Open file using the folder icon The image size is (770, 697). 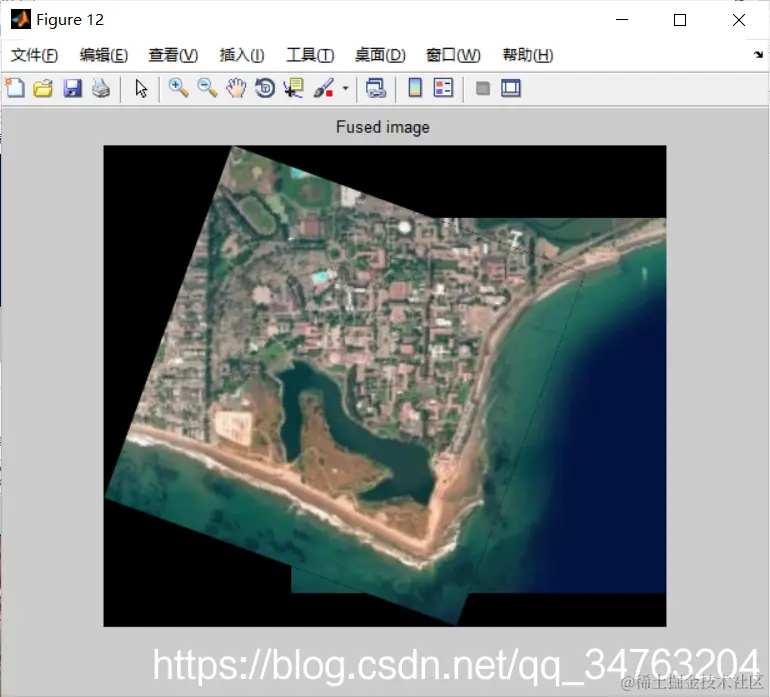pos(43,88)
